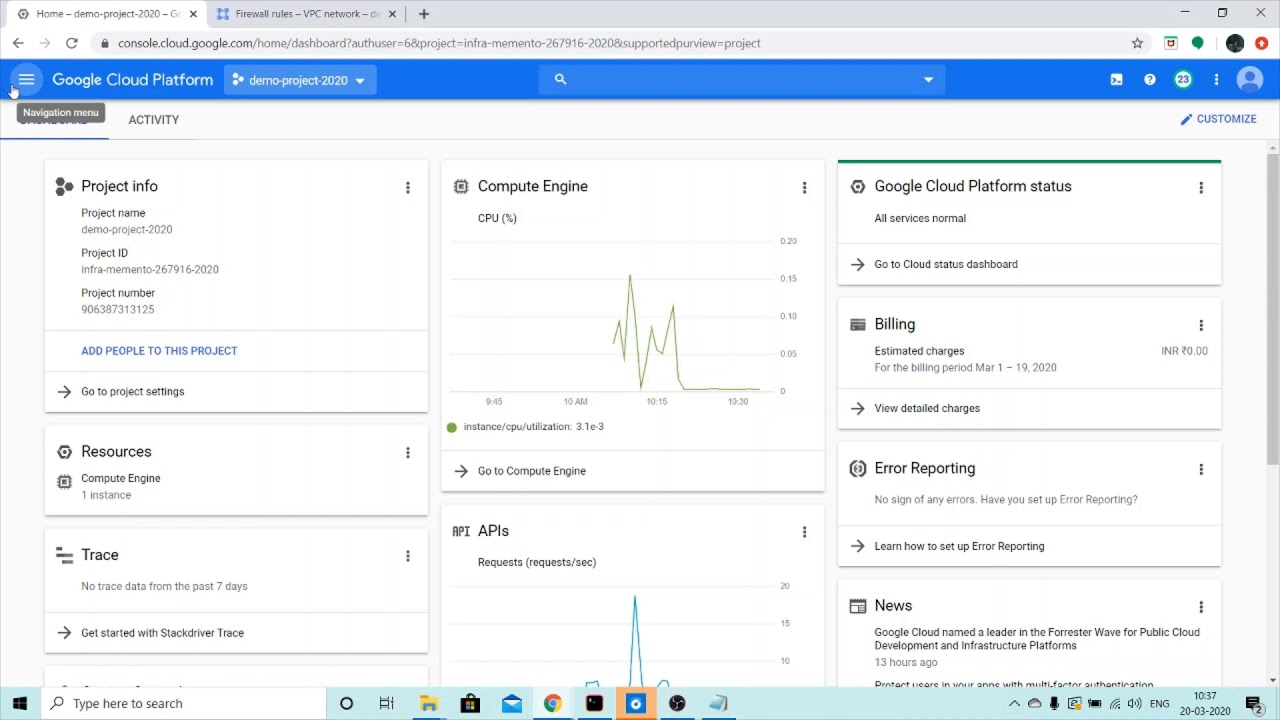Click the Customize button
The width and height of the screenshot is (1280, 720).
click(1218, 119)
